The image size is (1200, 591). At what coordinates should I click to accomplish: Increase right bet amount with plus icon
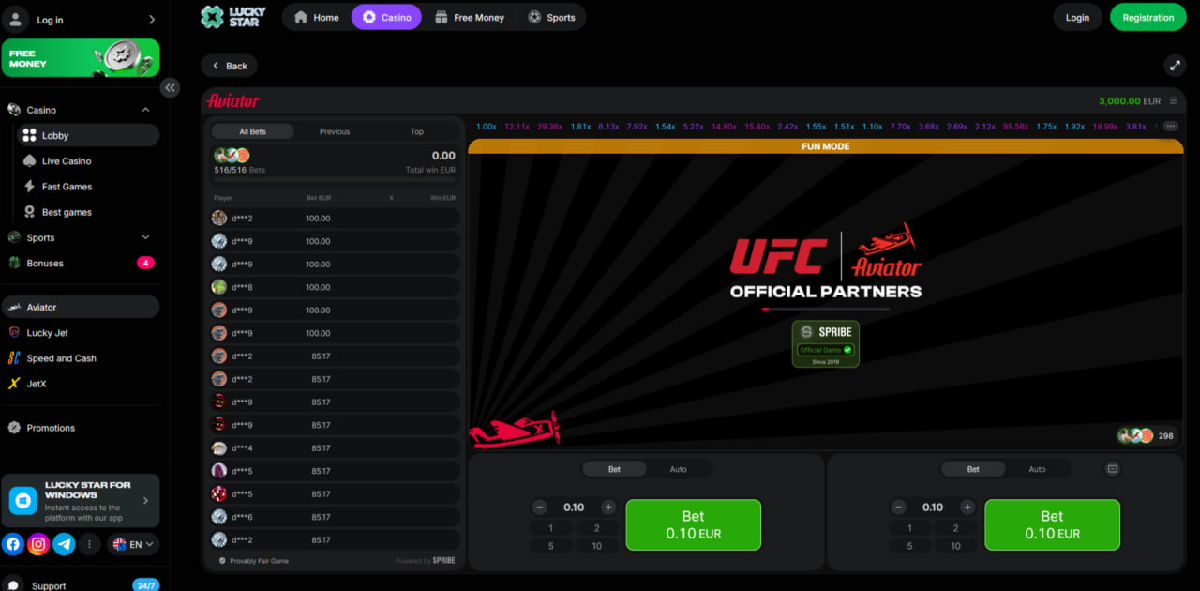967,507
